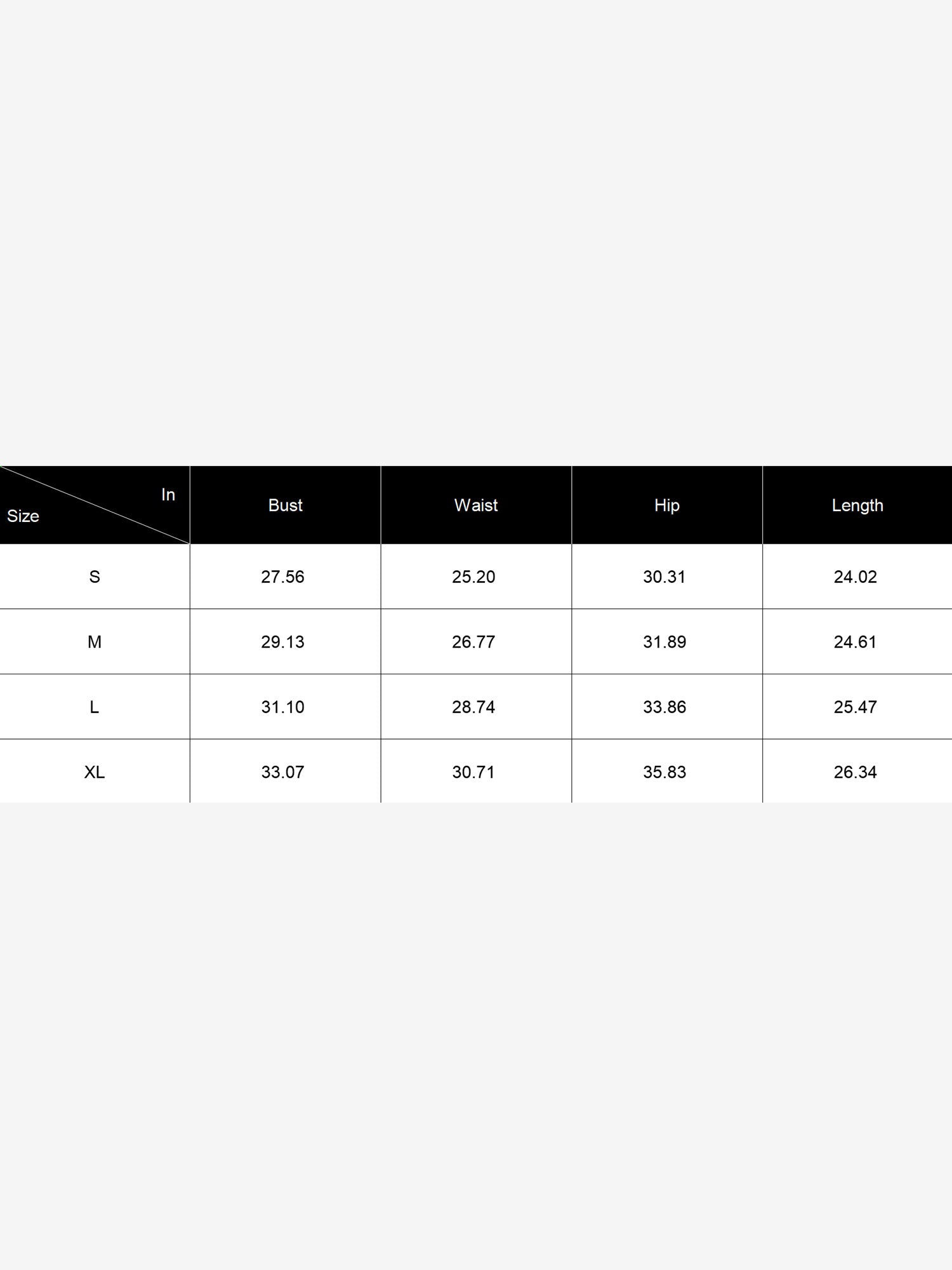Image resolution: width=952 pixels, height=1270 pixels.
Task: Click waist value 26.77 for size M
Action: pyautogui.click(x=473, y=642)
